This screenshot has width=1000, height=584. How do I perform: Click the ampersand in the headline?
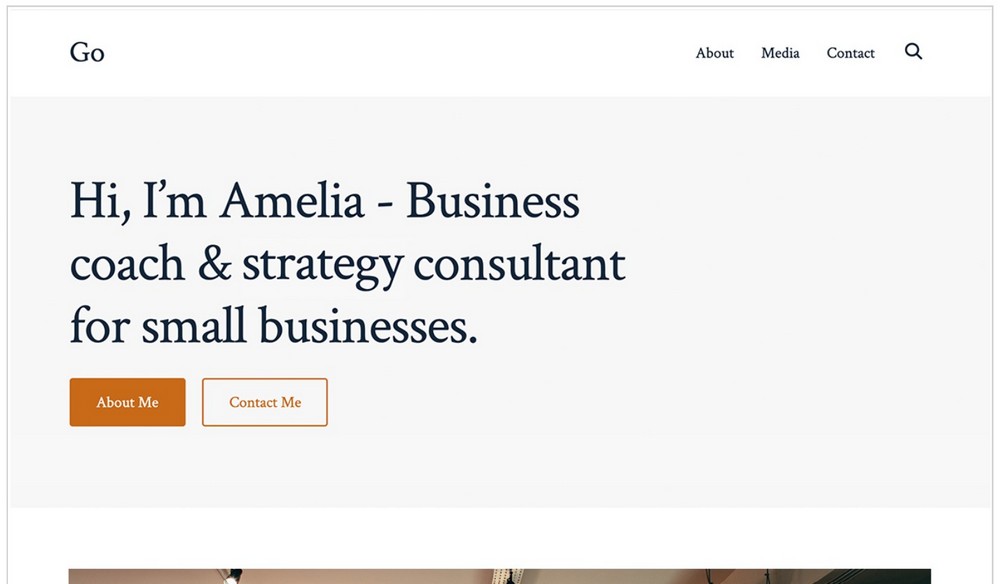pyautogui.click(x=214, y=265)
